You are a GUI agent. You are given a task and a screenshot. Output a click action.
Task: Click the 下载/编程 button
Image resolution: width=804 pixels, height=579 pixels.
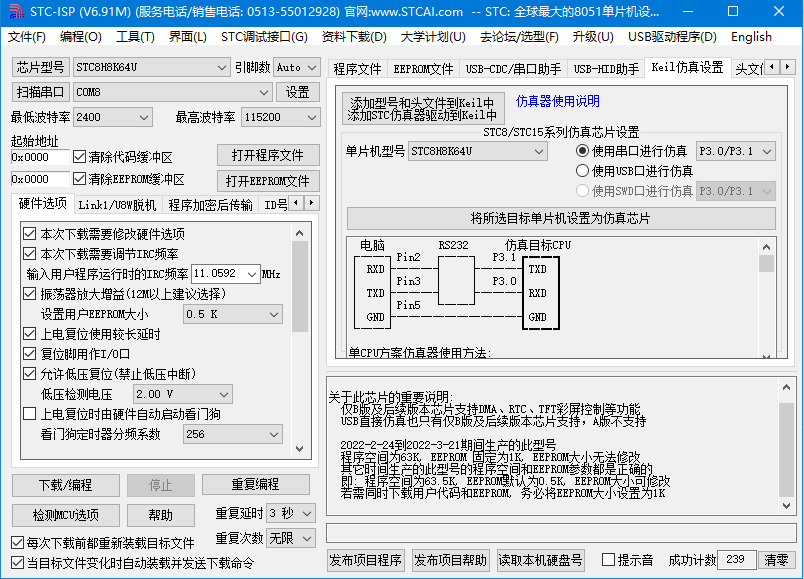point(64,485)
